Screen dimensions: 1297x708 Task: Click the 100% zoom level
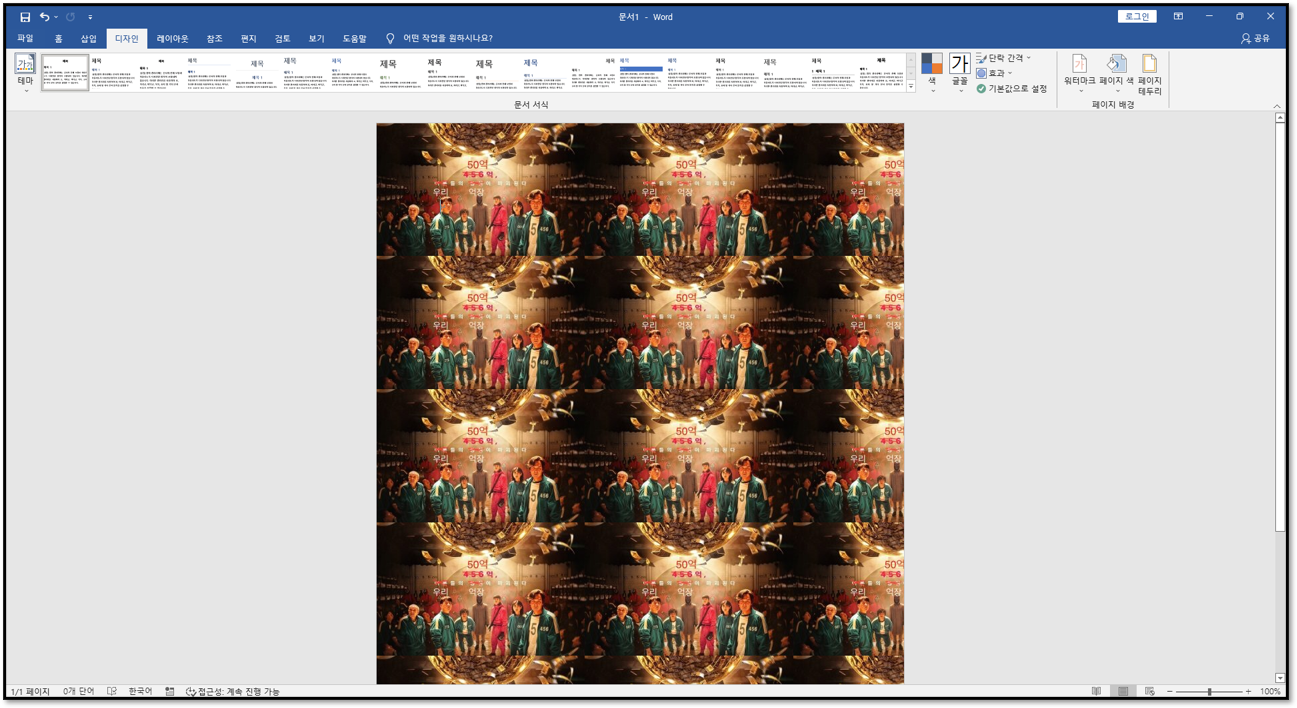[x=1270, y=692]
